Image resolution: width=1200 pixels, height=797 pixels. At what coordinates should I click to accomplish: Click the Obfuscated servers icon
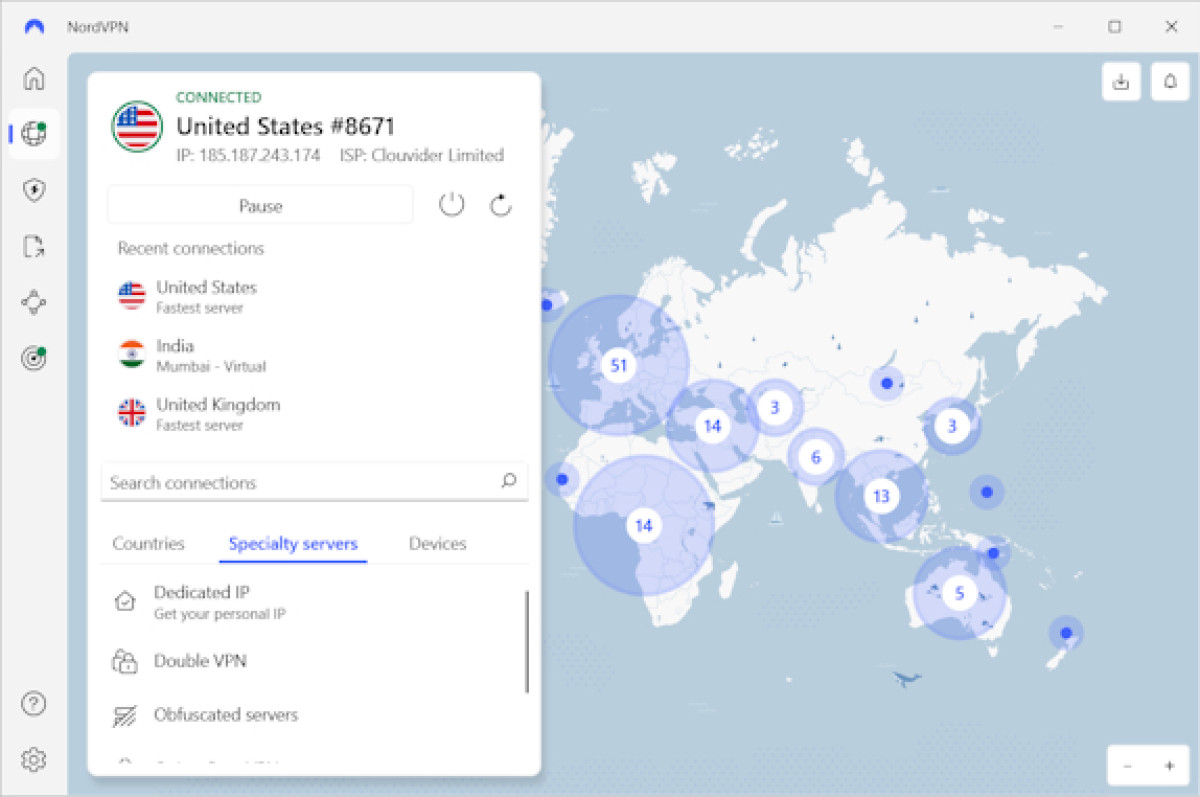click(x=125, y=716)
